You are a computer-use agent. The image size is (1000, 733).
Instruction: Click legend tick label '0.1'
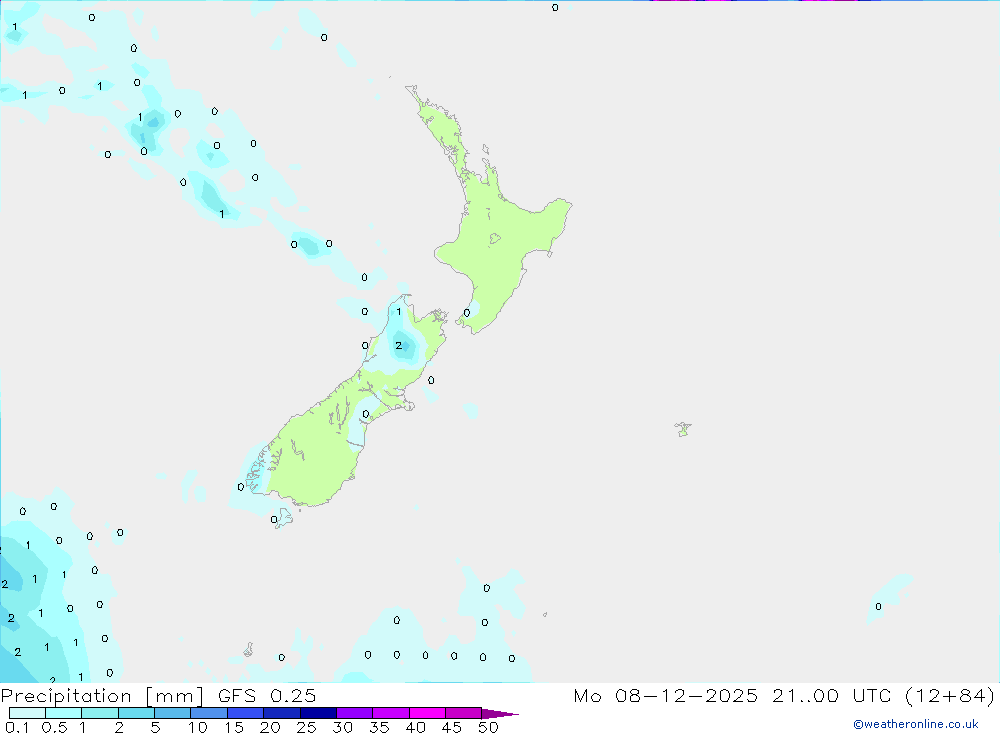pos(17,727)
